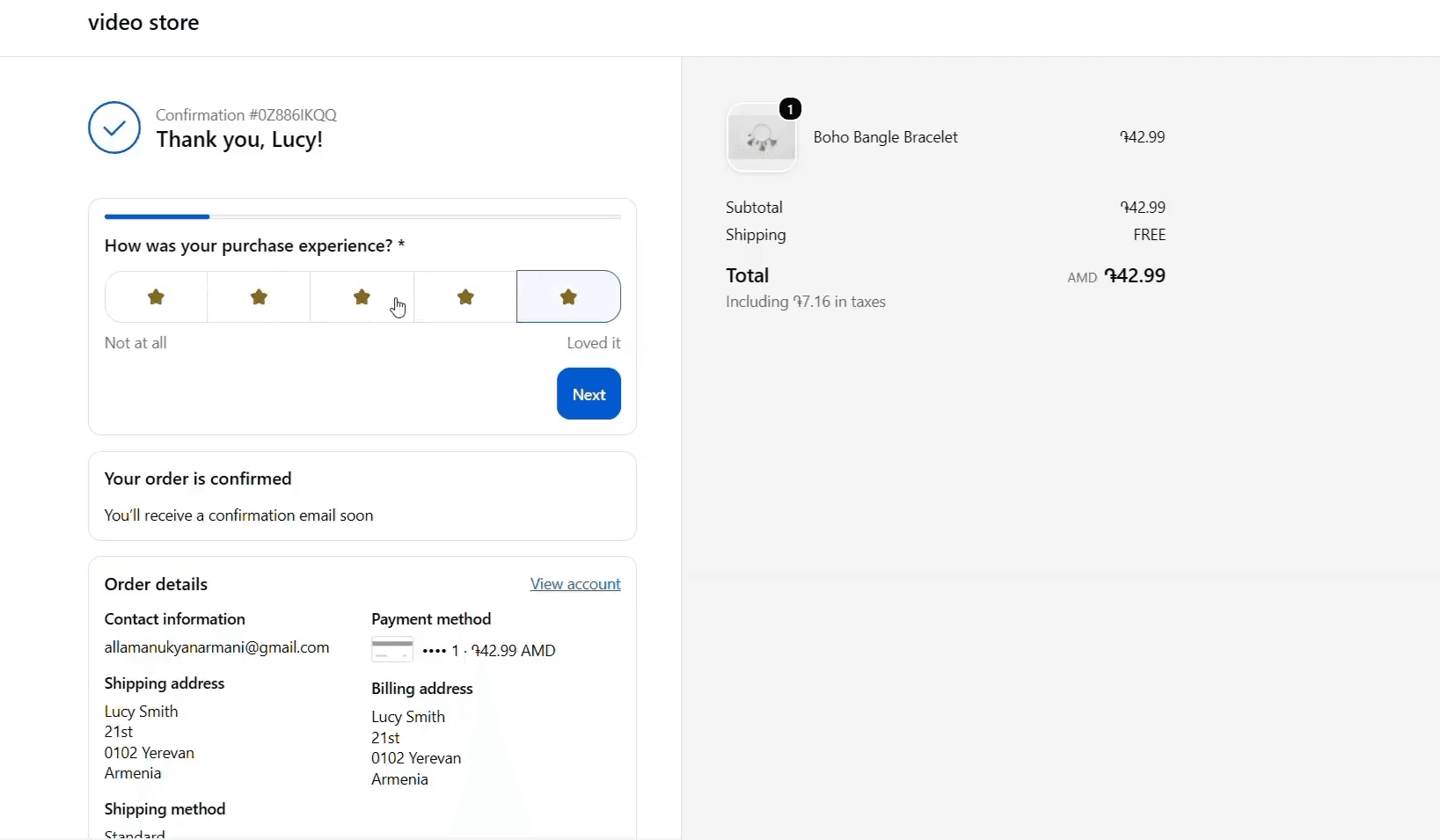Rate experience with the first star
Screen dimensions: 1440x840
[x=157, y=296]
